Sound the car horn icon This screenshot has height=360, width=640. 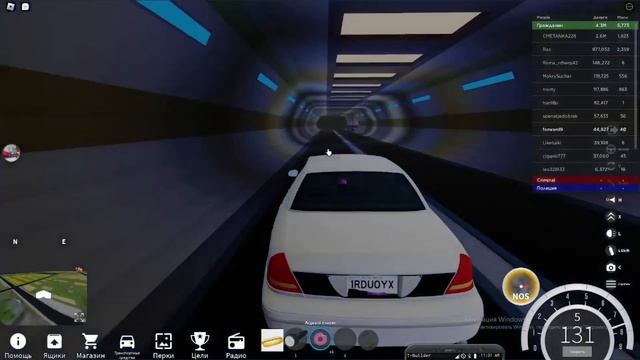tap(611, 200)
